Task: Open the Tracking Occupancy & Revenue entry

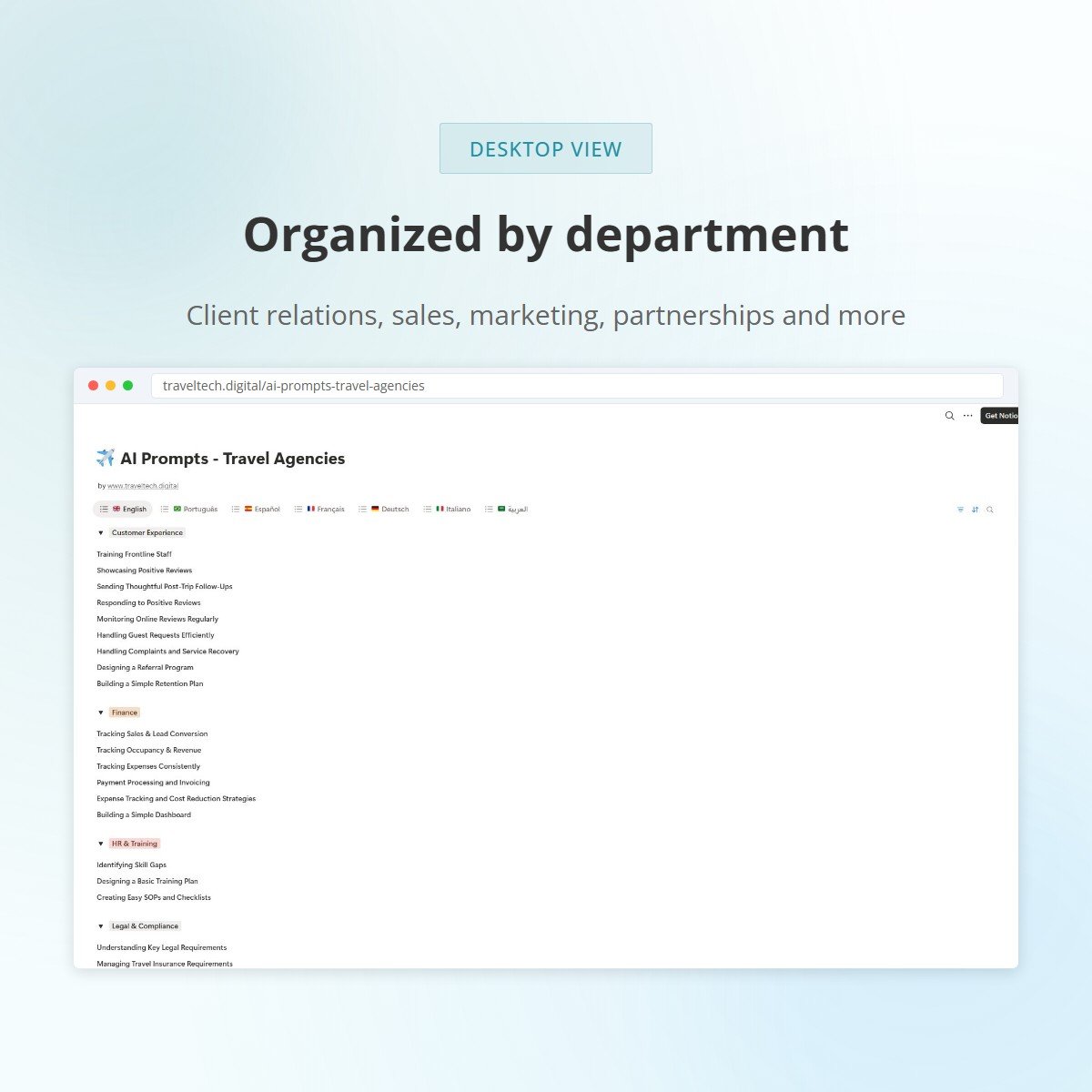Action: 148,751
